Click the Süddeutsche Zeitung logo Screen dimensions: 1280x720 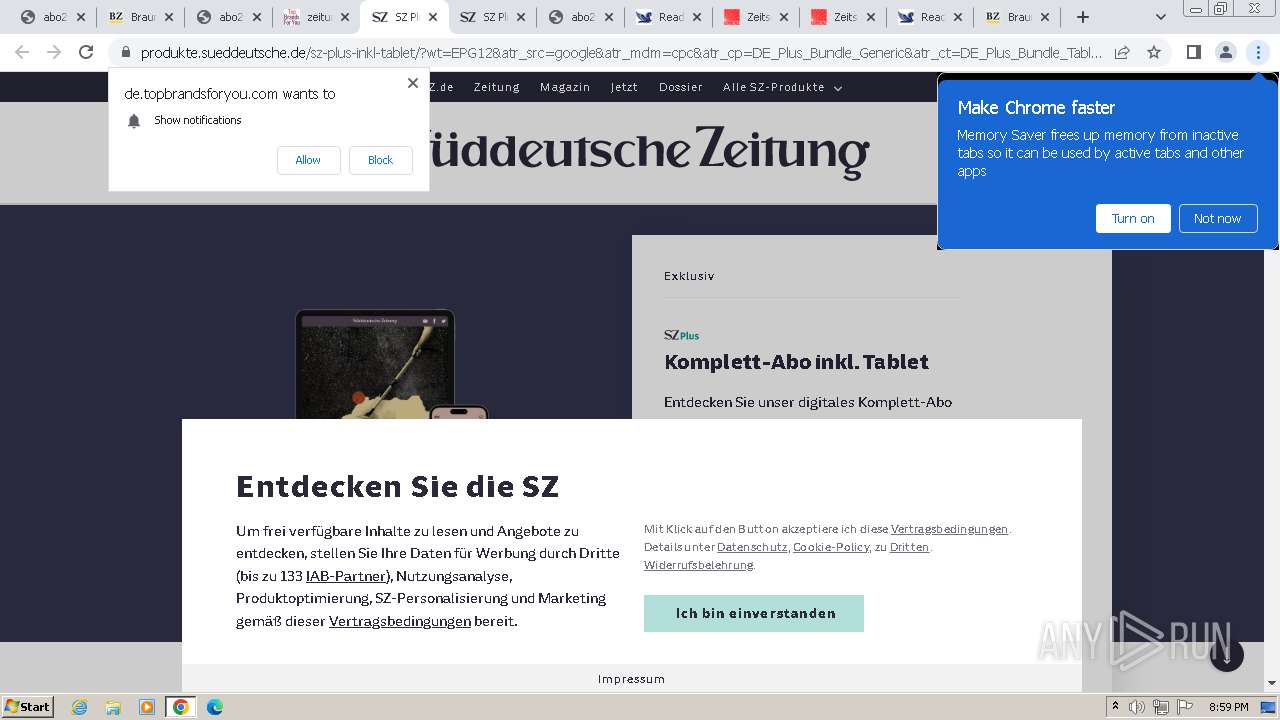tap(648, 151)
